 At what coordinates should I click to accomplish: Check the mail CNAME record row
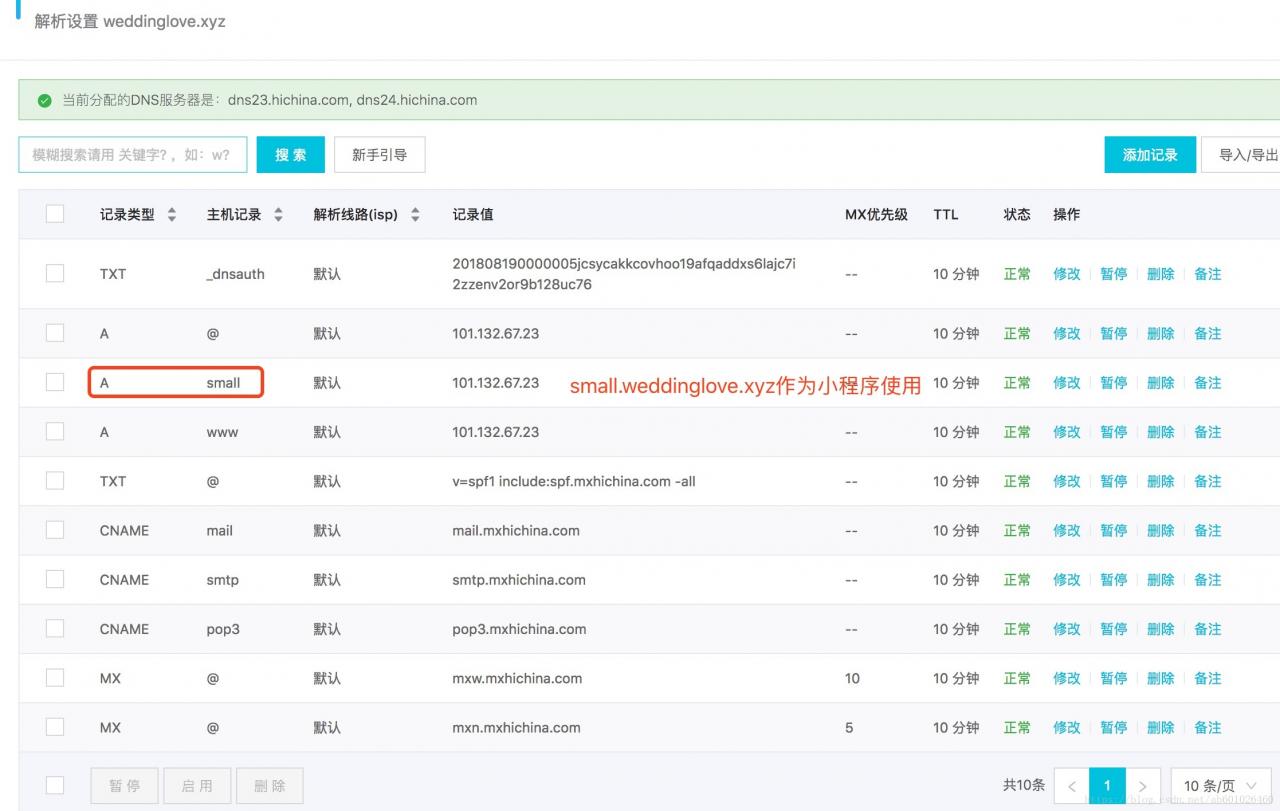point(55,530)
